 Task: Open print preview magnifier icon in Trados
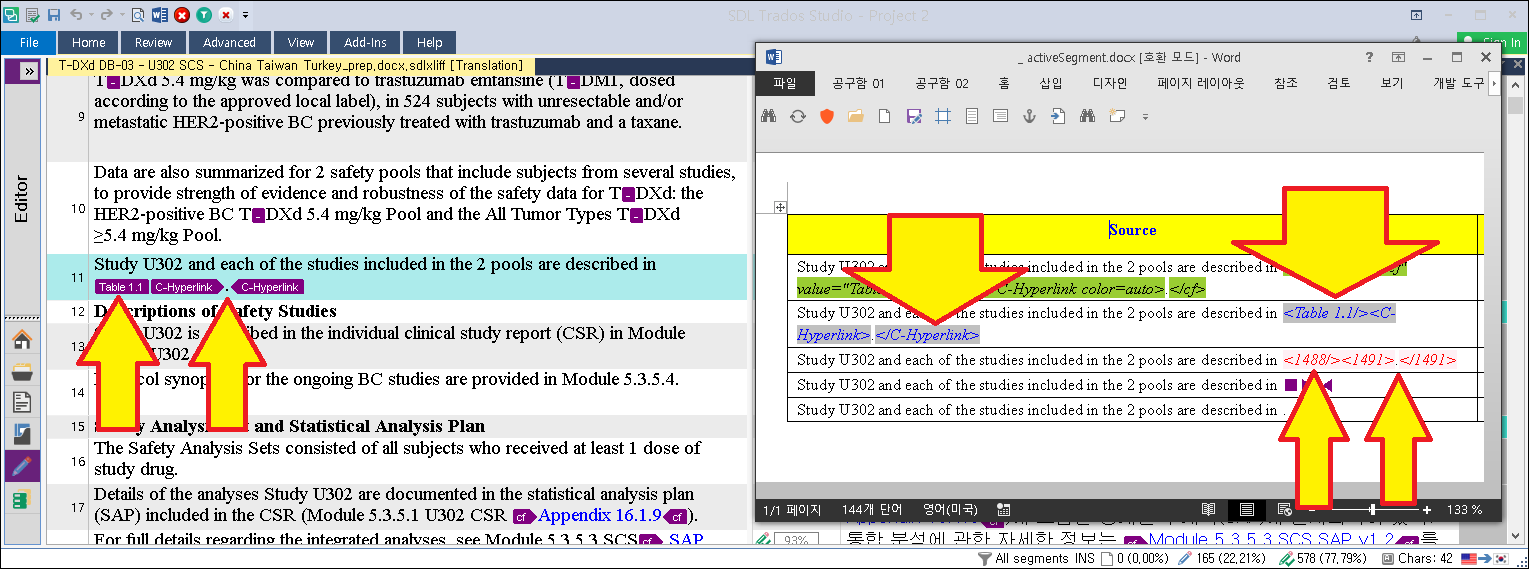(138, 15)
